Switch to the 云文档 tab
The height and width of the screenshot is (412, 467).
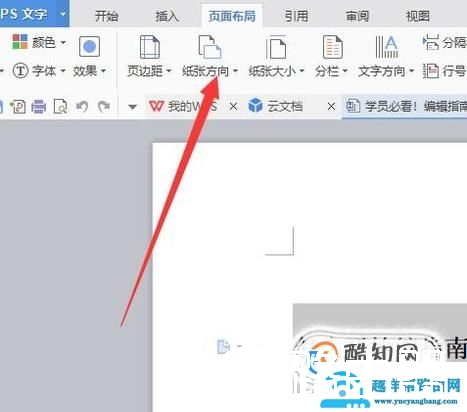[x=276, y=106]
